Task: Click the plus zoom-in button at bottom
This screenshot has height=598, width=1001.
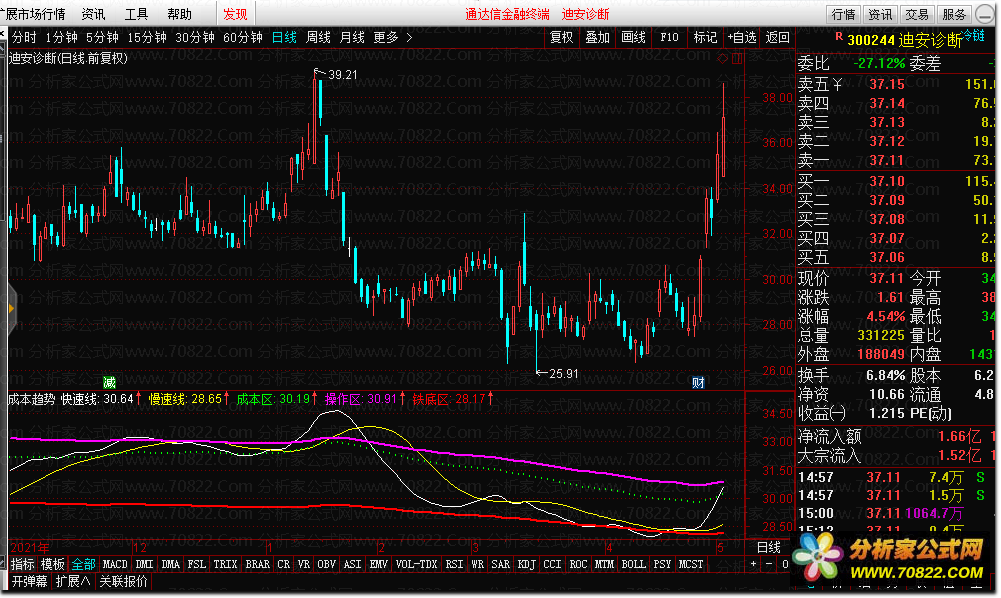Action: tap(753, 564)
